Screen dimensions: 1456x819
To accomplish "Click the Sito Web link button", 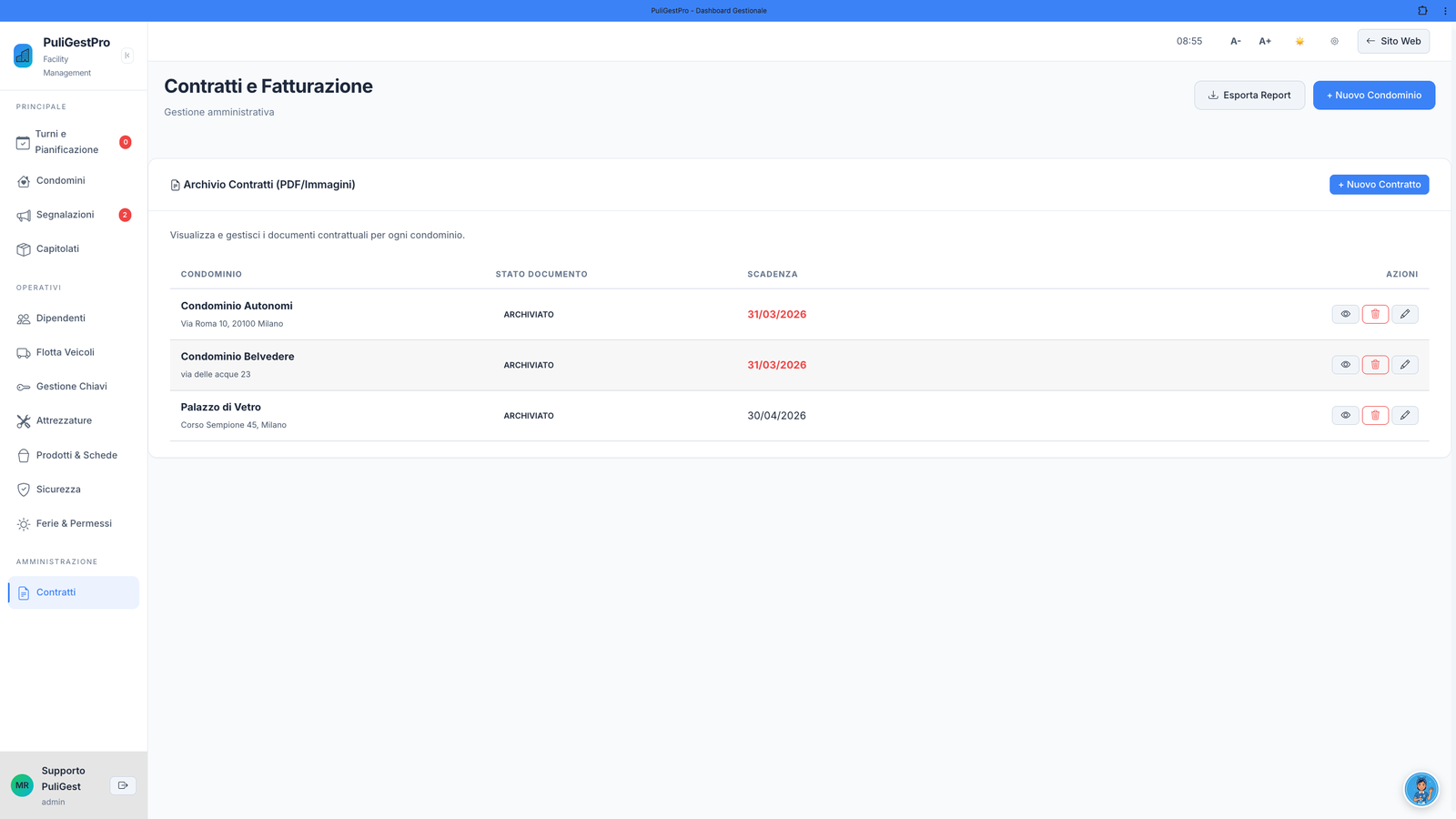I will (x=1393, y=41).
